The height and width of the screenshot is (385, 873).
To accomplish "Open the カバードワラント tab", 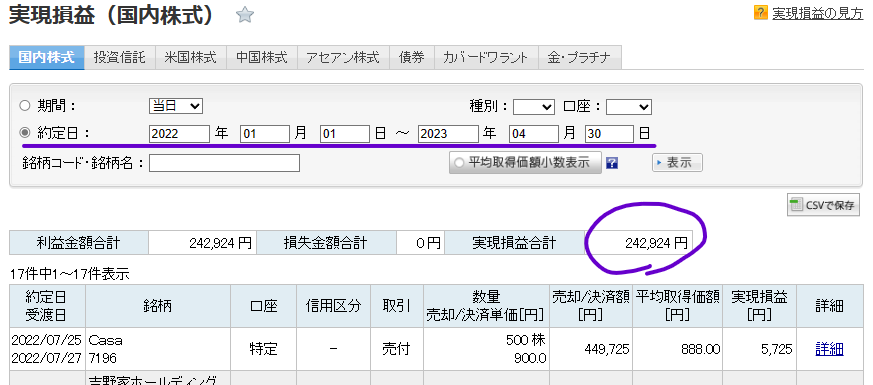I will click(485, 57).
